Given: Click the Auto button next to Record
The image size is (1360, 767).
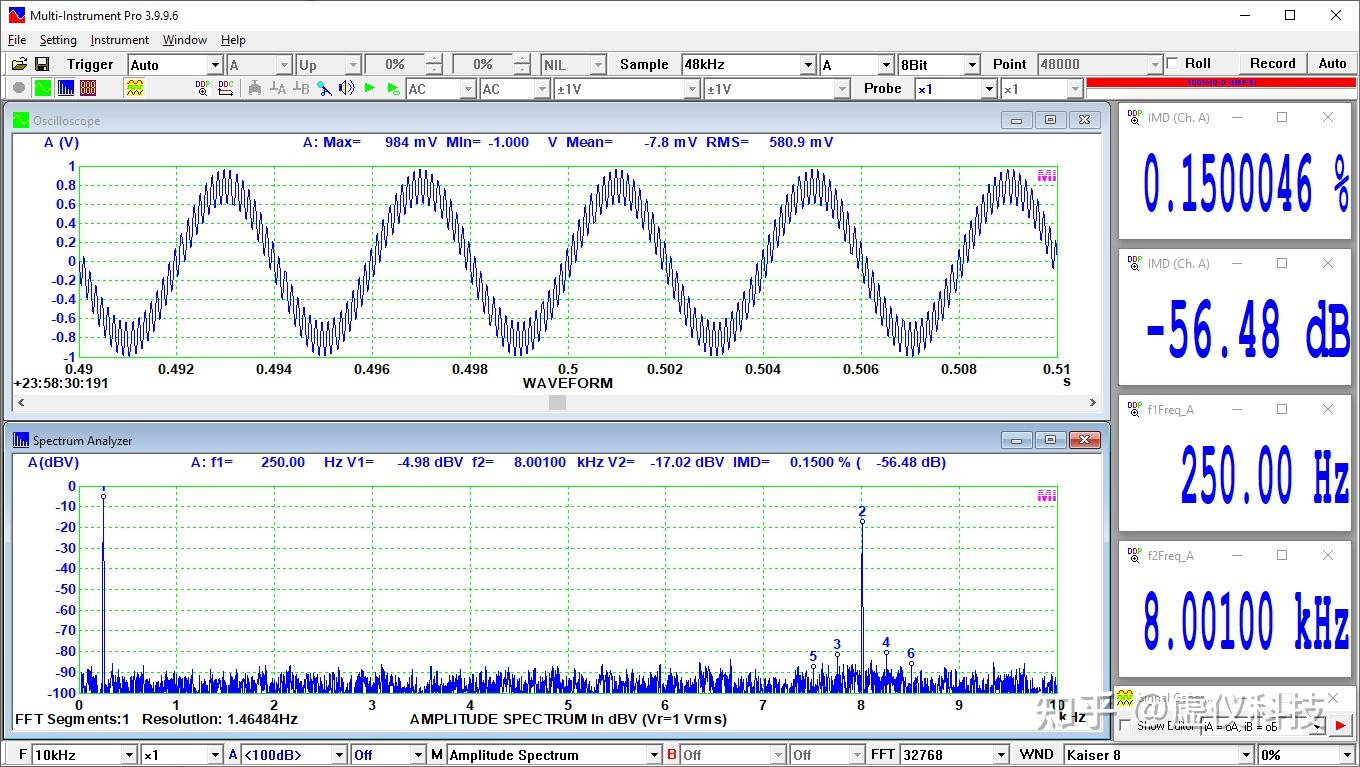Looking at the screenshot, I should pos(1332,63).
